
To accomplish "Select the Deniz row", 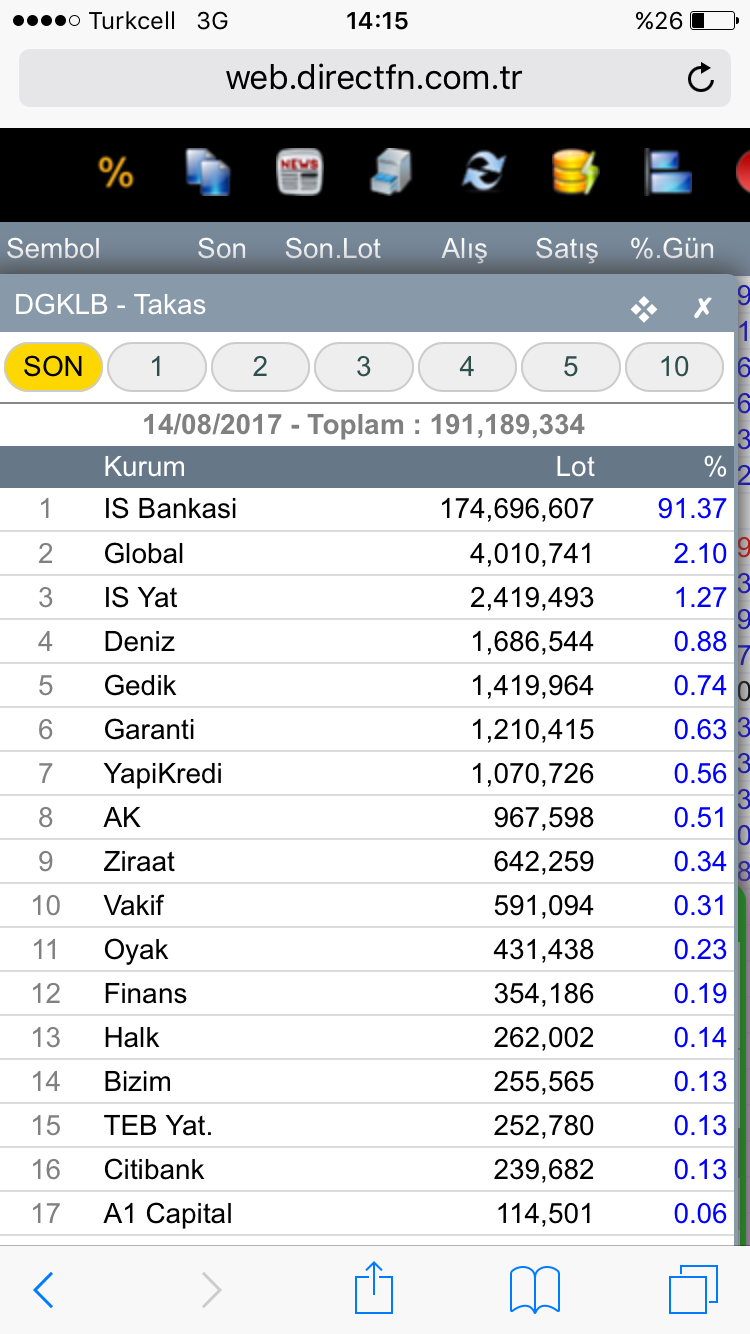I will (x=367, y=641).
